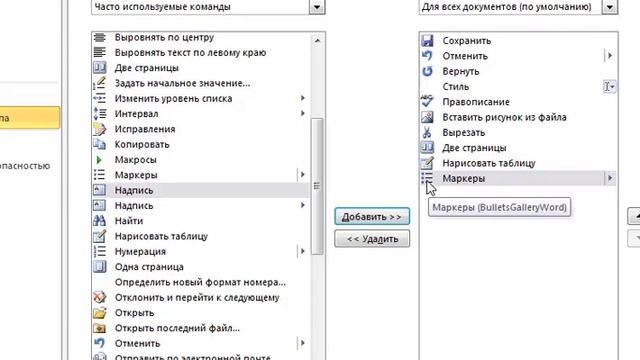Select Определить новый формат номера in the list
This screenshot has height=360, width=640.
point(200,282)
